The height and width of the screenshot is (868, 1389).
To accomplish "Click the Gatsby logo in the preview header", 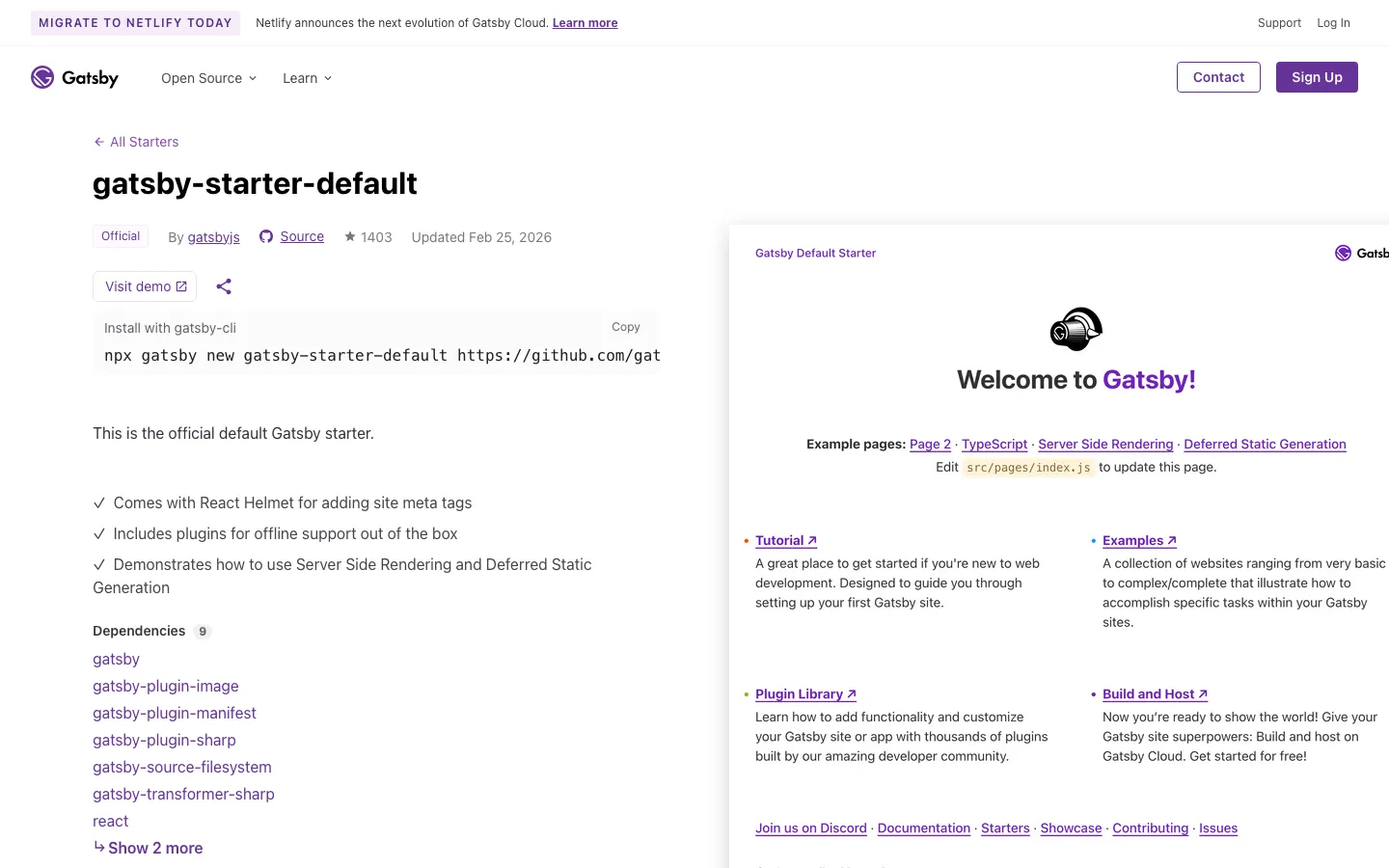I will [x=1362, y=253].
